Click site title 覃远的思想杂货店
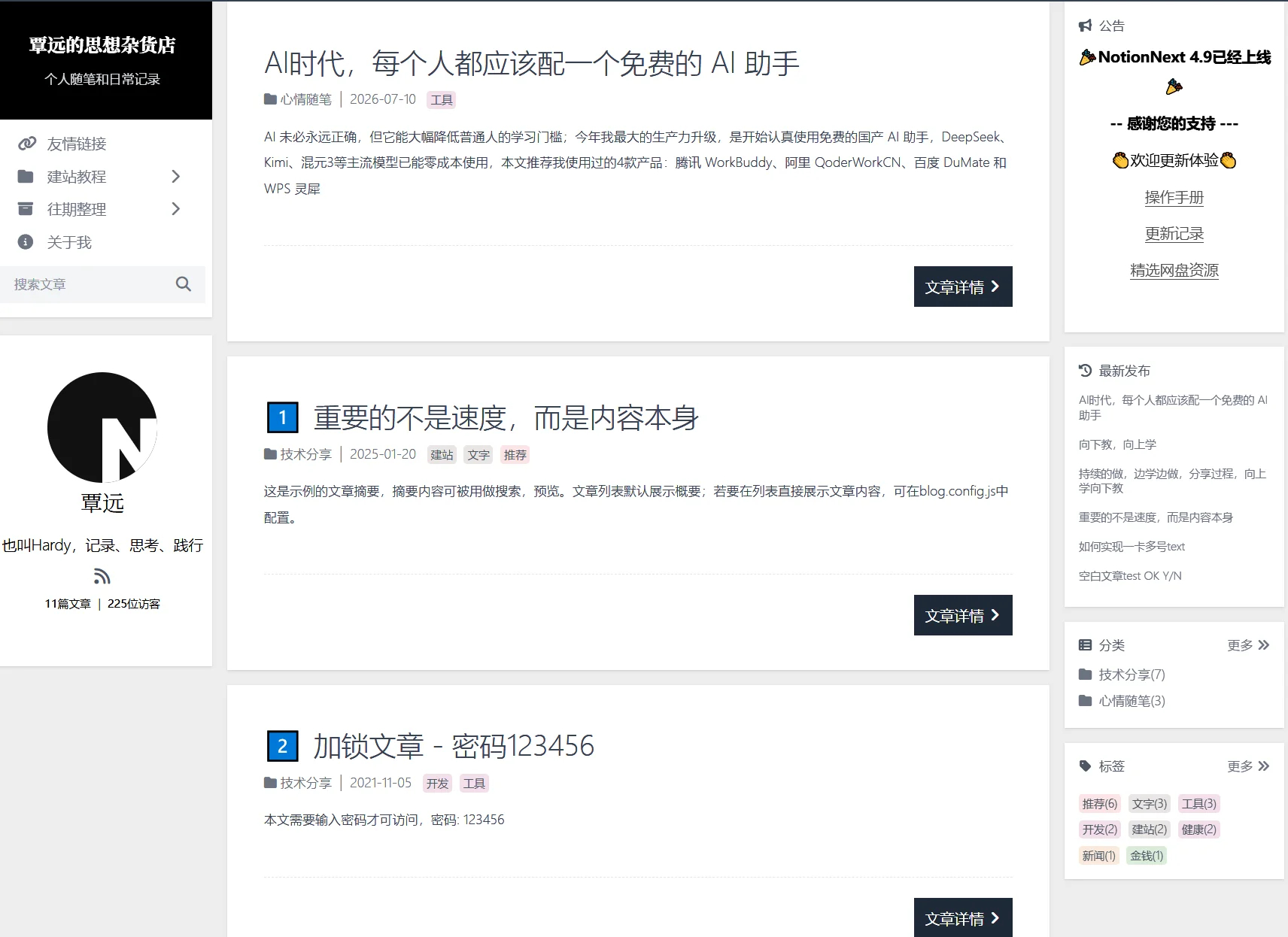 click(102, 45)
